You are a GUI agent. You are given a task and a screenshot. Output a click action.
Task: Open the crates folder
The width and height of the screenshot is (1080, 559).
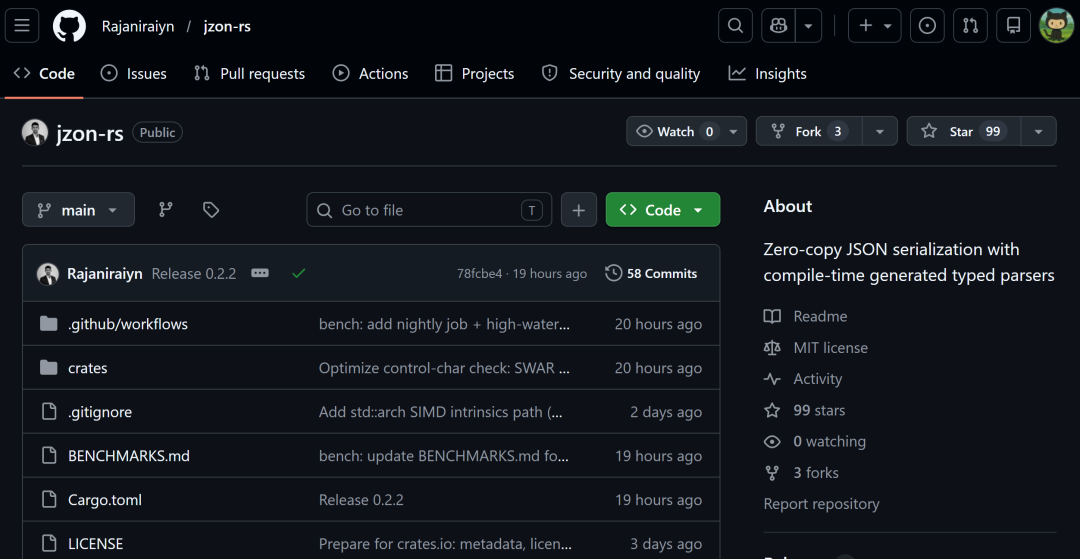(x=87, y=368)
